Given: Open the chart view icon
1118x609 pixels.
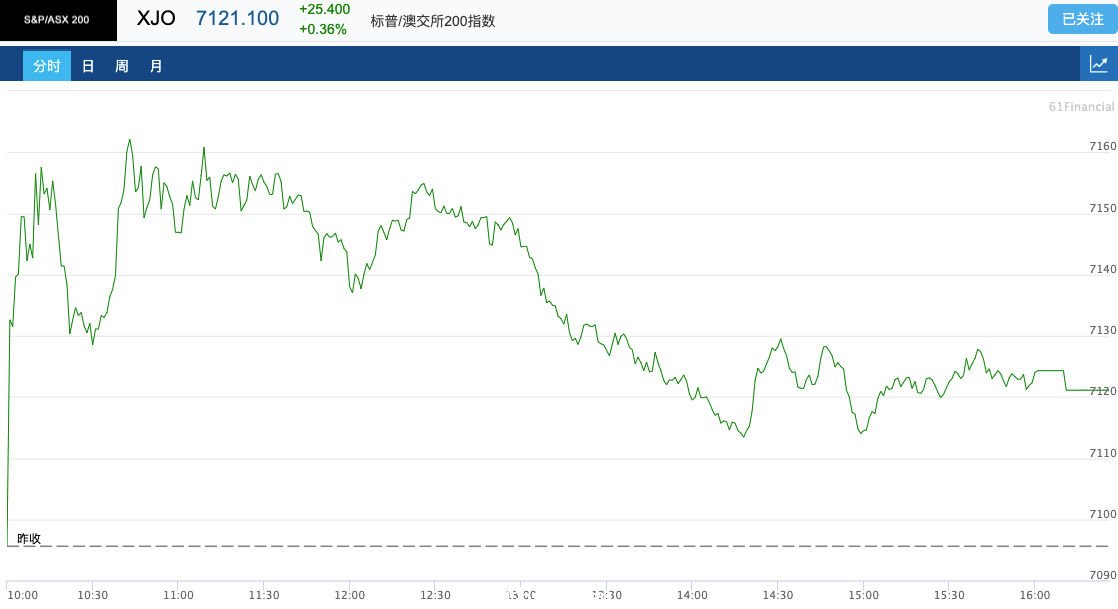Looking at the screenshot, I should [1099, 65].
